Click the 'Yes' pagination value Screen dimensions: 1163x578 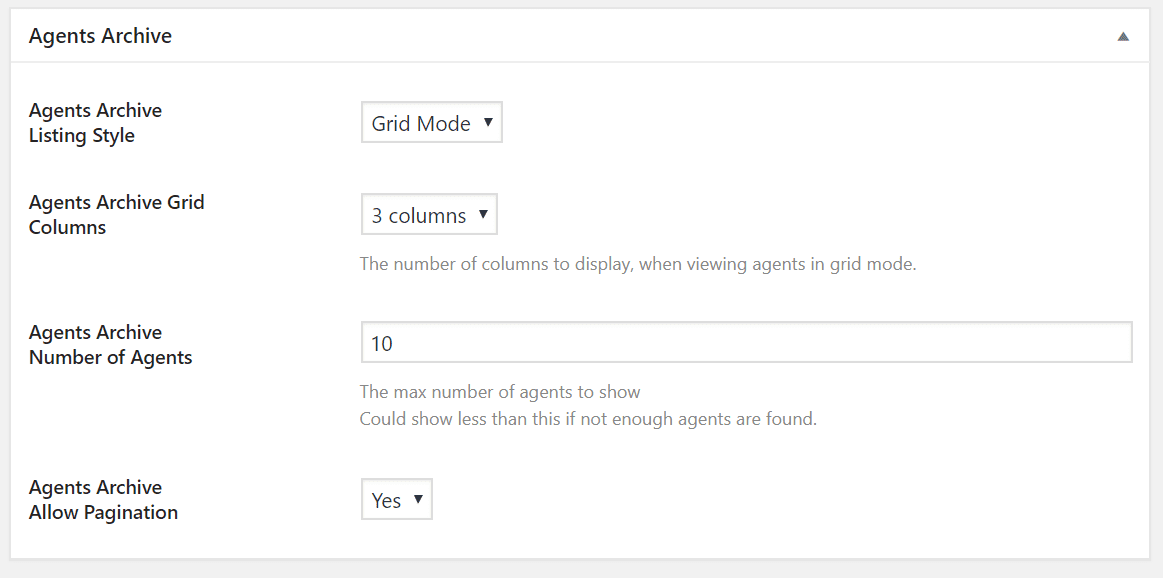pos(386,501)
